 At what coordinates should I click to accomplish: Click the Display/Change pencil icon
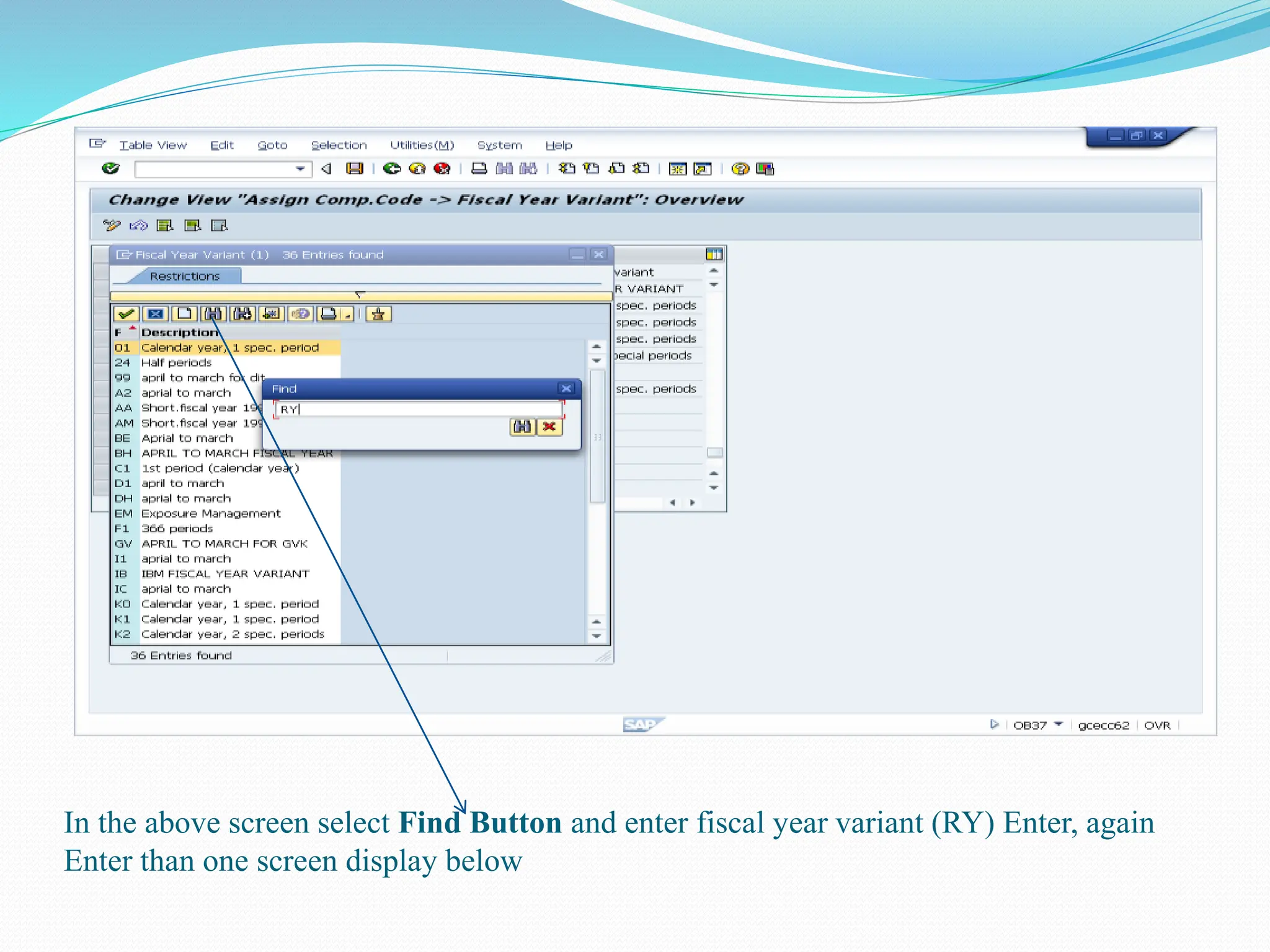pyautogui.click(x=112, y=225)
